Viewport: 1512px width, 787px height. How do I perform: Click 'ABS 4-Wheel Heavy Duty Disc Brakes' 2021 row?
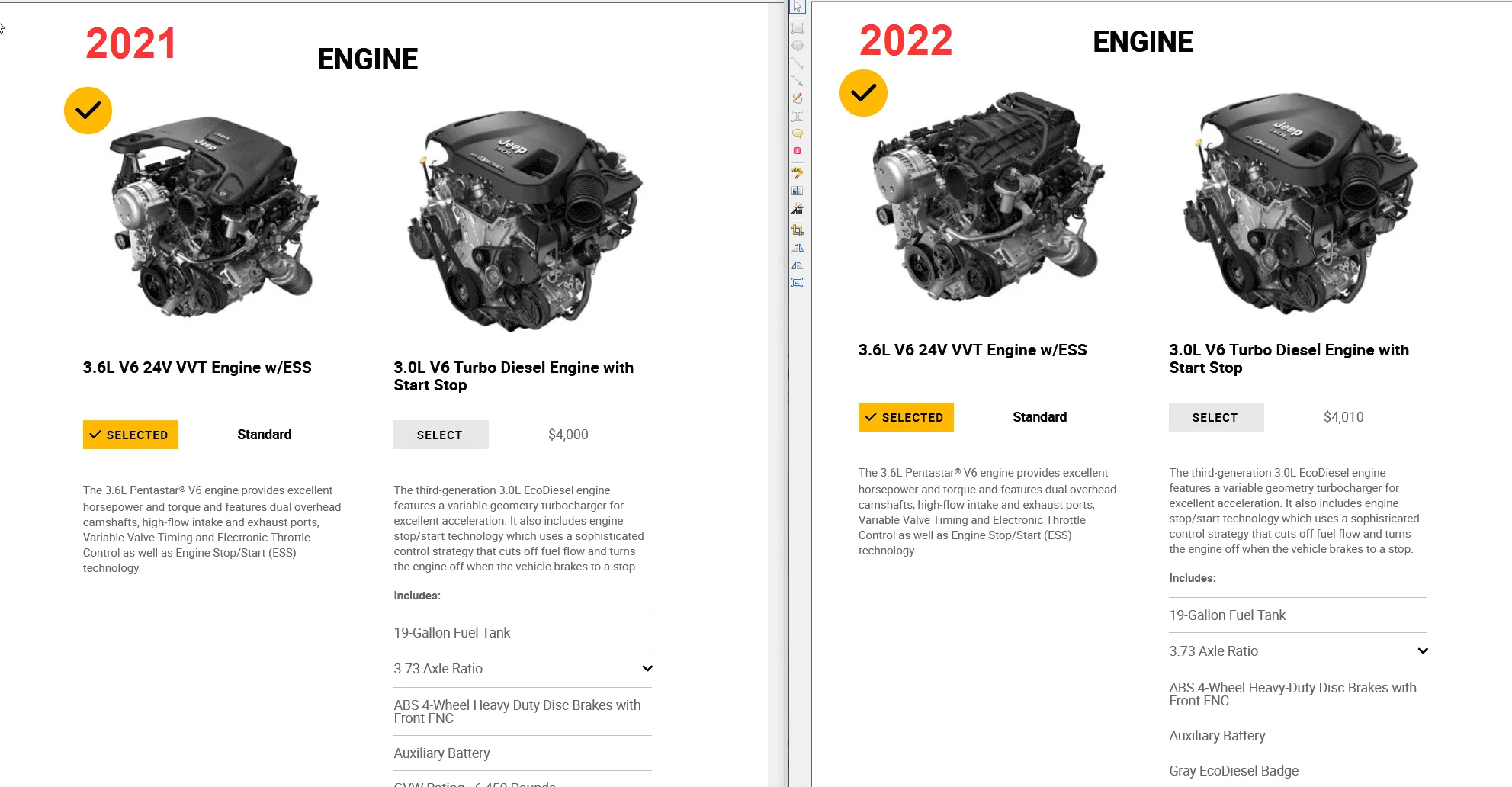pyautogui.click(x=522, y=712)
